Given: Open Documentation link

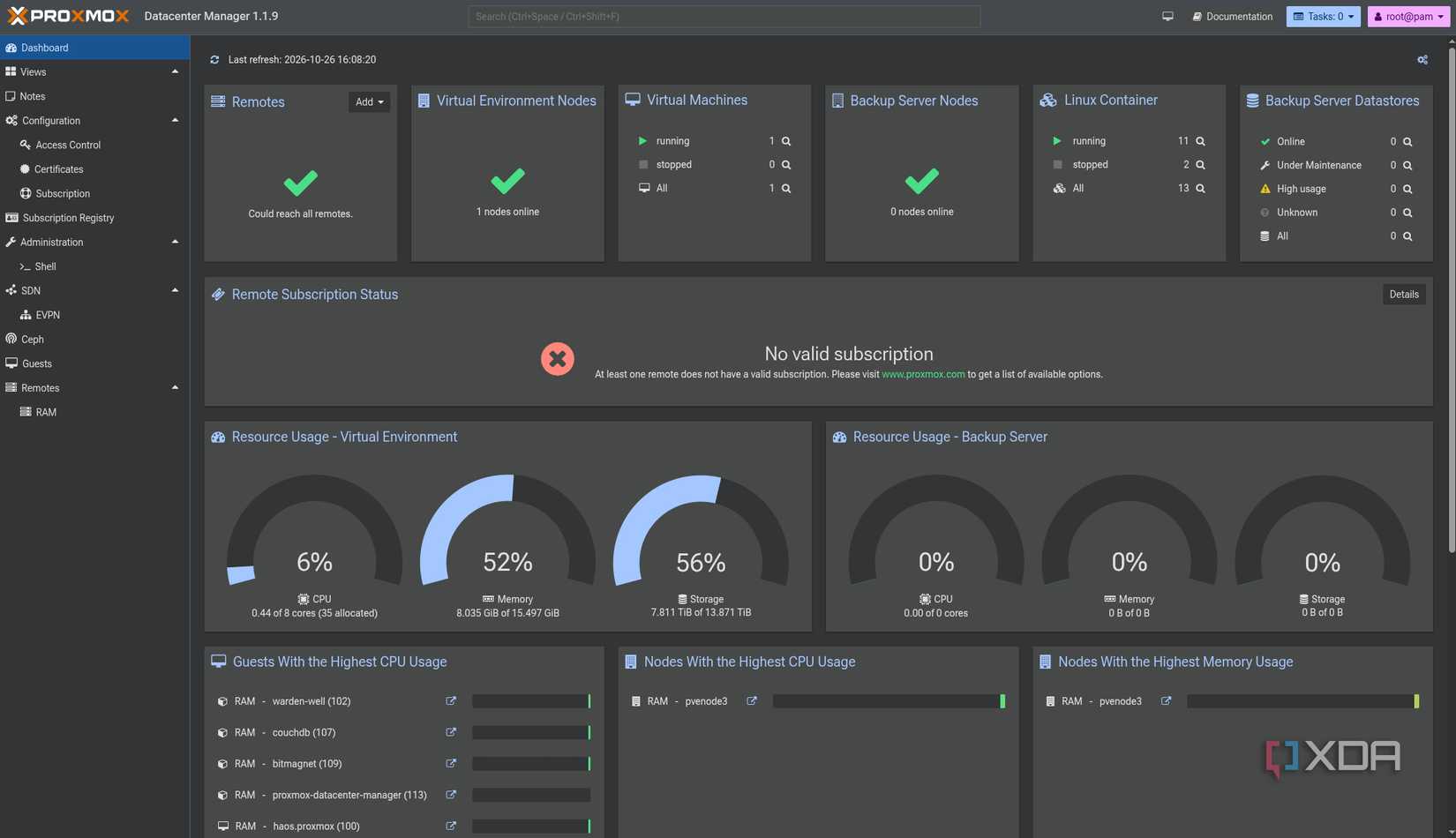Looking at the screenshot, I should point(1232,17).
